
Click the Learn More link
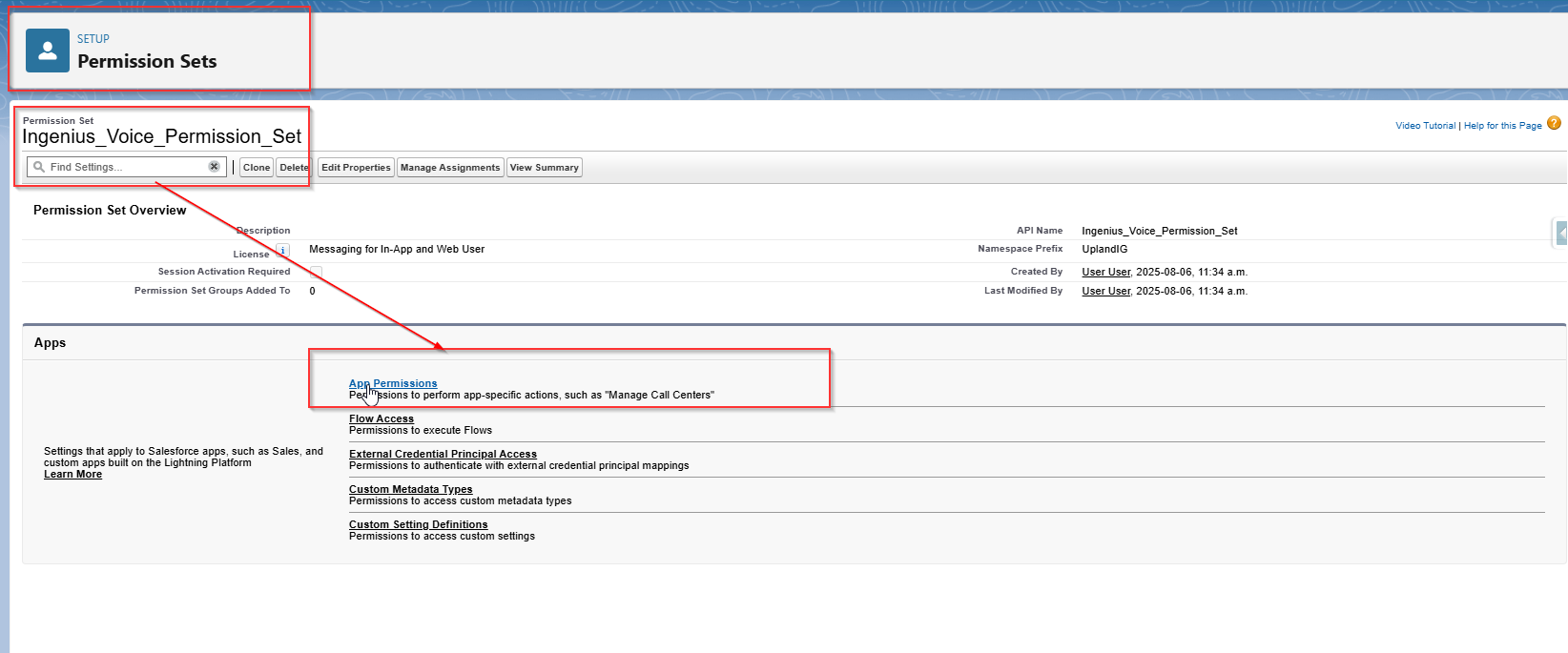[x=72, y=475]
